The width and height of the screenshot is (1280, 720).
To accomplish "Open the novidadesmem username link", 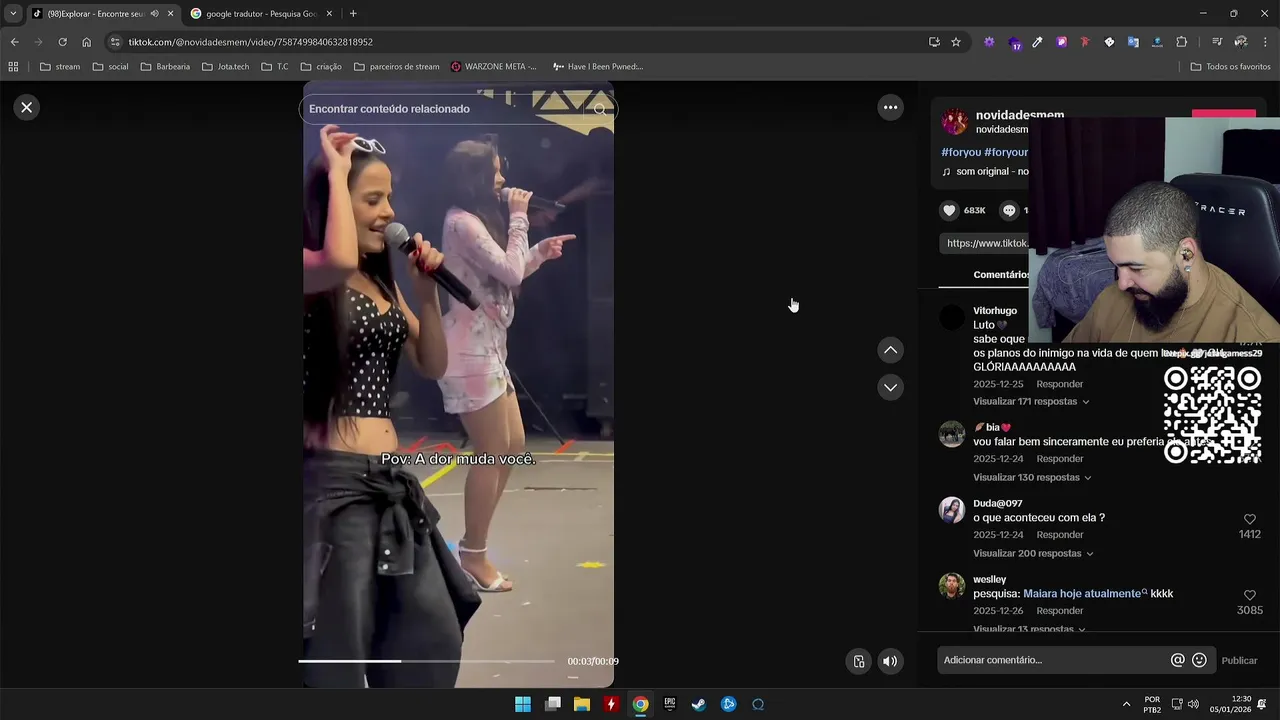I will click(x=1019, y=115).
